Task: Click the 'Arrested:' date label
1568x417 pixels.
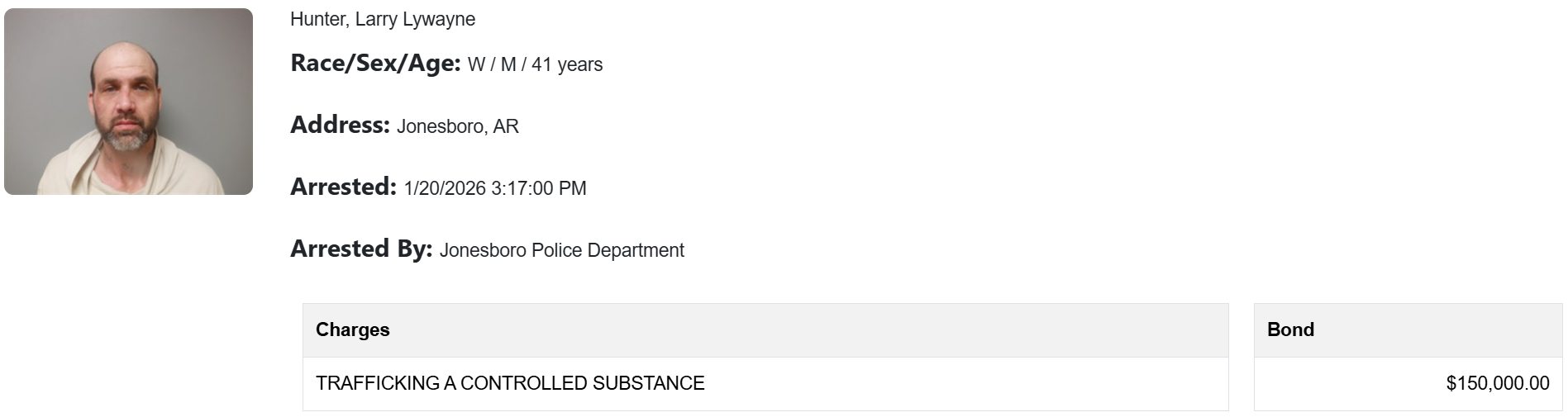Action: 343,187
